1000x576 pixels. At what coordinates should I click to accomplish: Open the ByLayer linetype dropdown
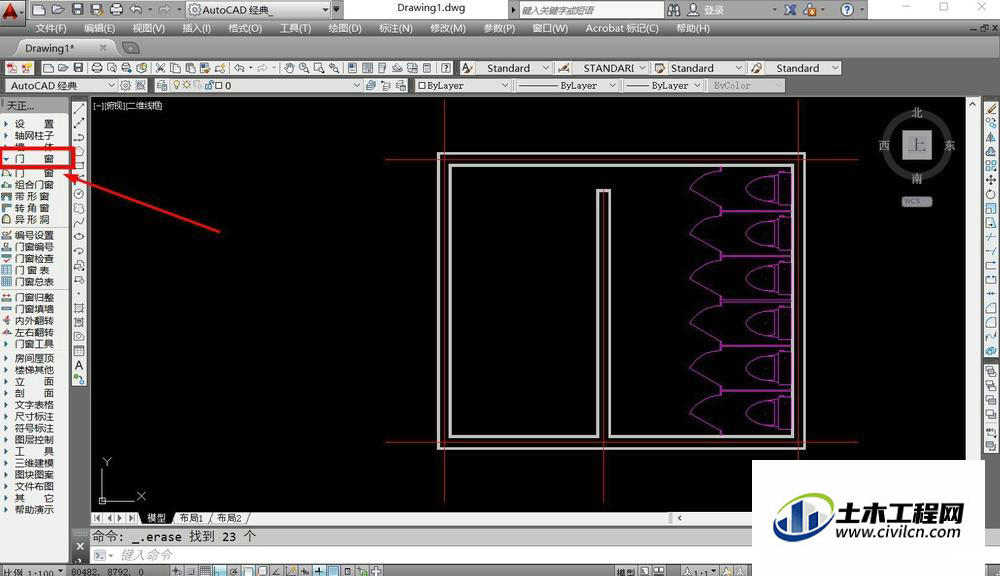[566, 85]
